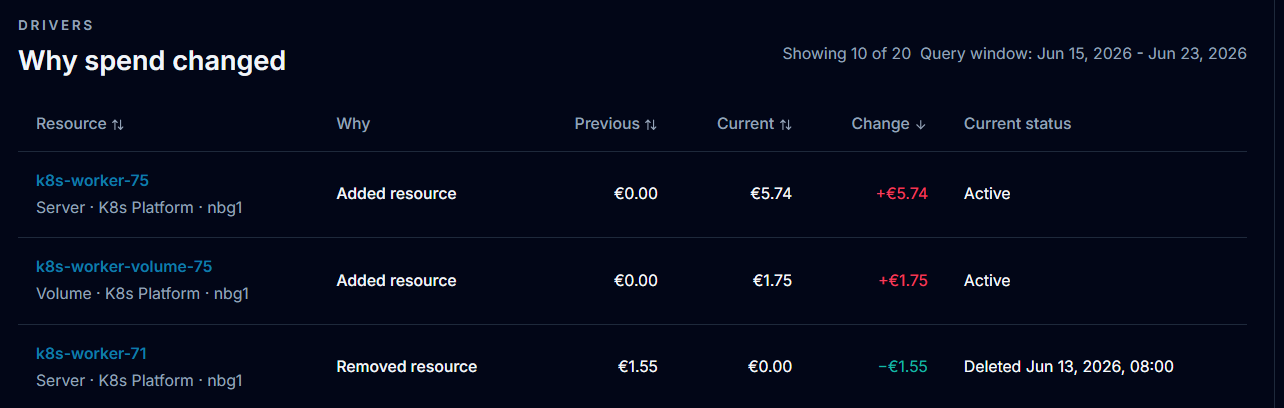Click the DRIVERS section label

56,25
